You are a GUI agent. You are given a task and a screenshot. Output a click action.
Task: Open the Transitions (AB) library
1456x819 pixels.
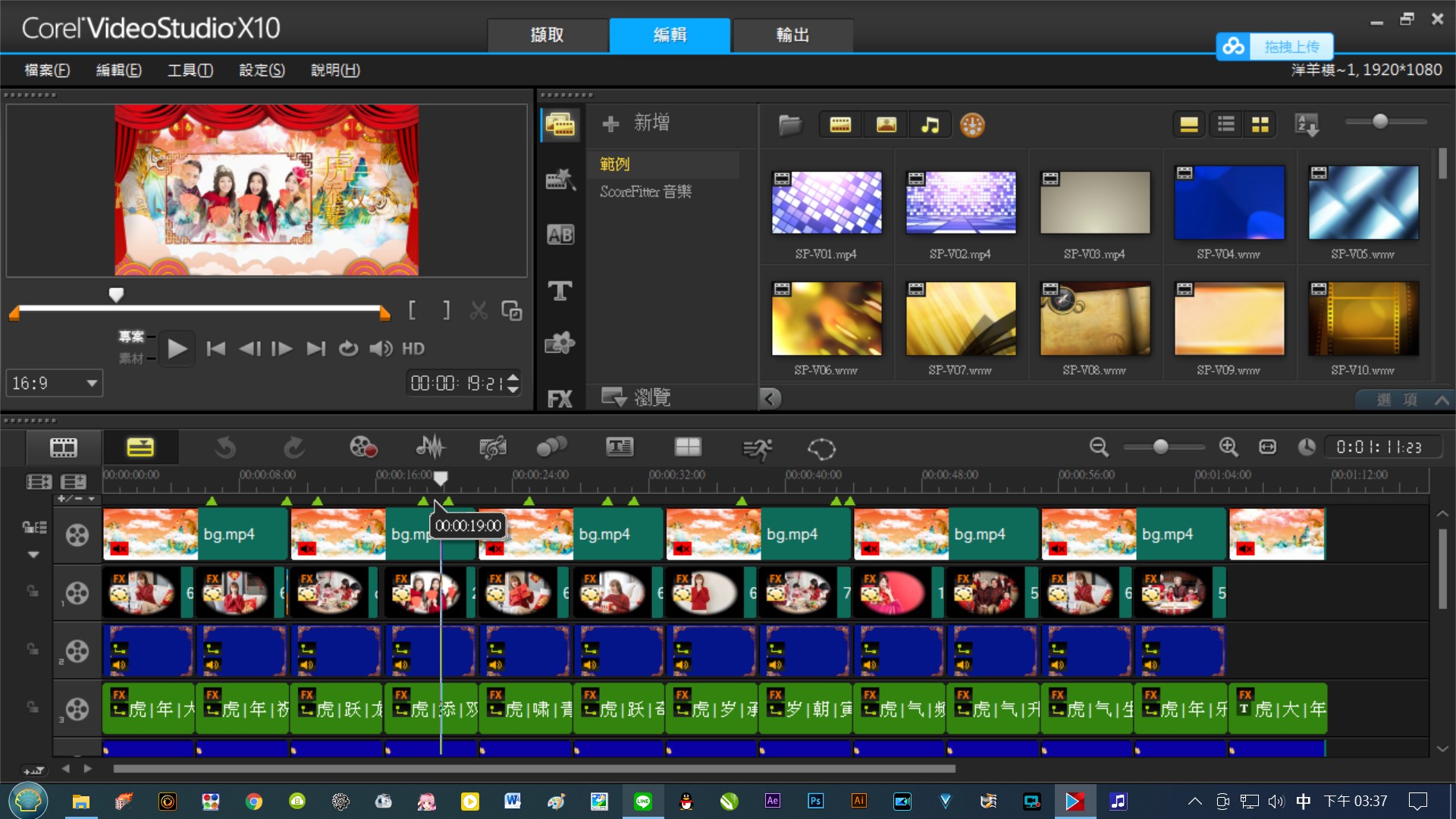(560, 235)
